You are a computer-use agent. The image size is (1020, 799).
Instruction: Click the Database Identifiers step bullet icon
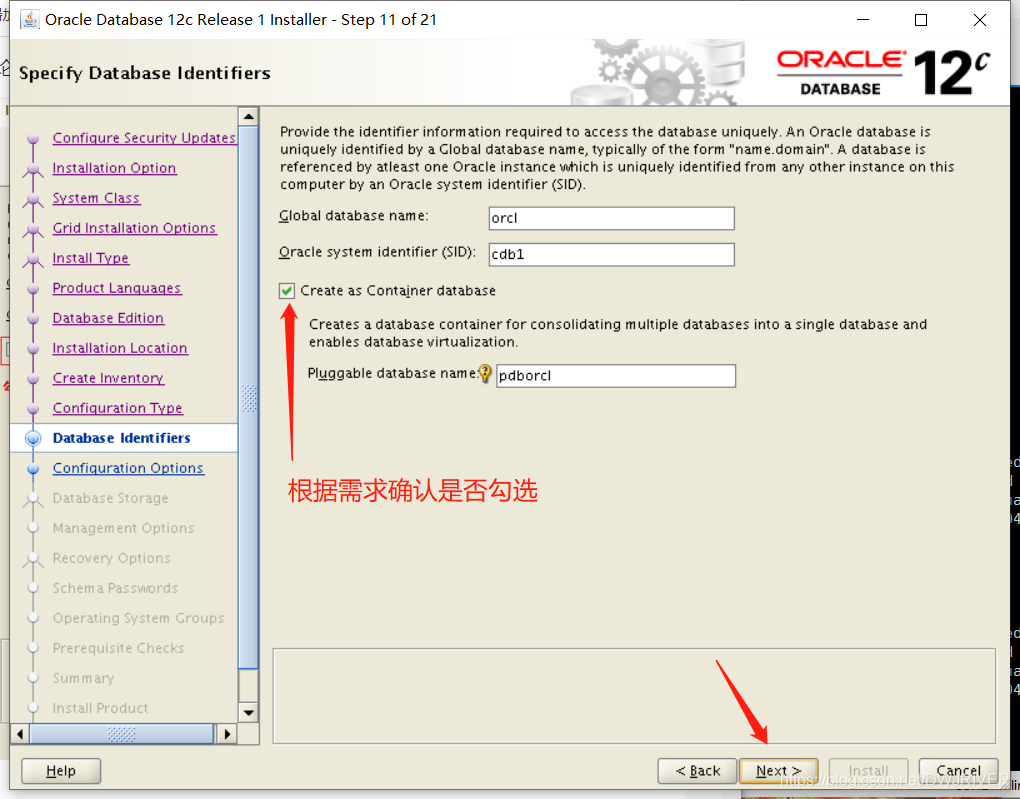[33, 439]
